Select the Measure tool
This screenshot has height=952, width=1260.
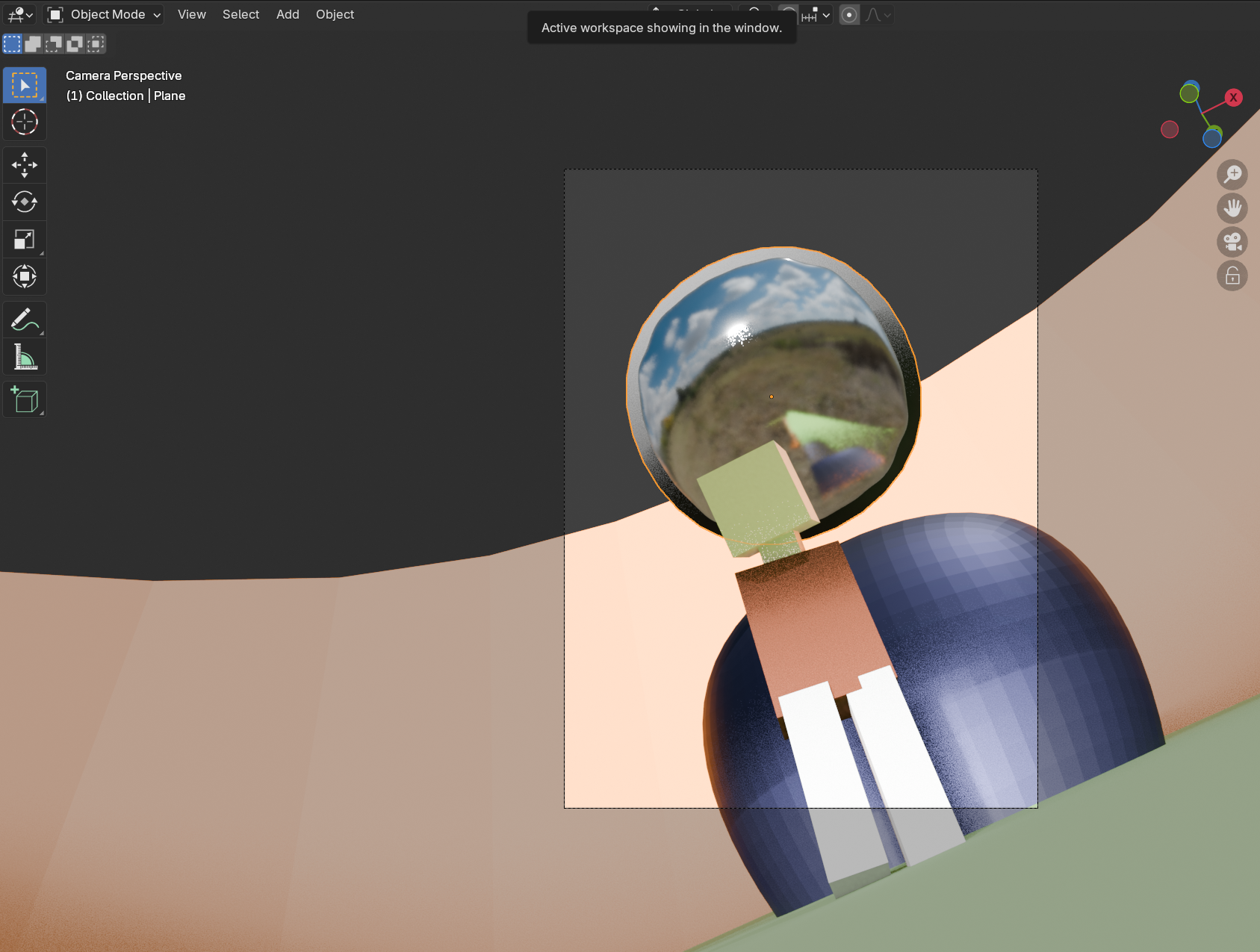[24, 357]
